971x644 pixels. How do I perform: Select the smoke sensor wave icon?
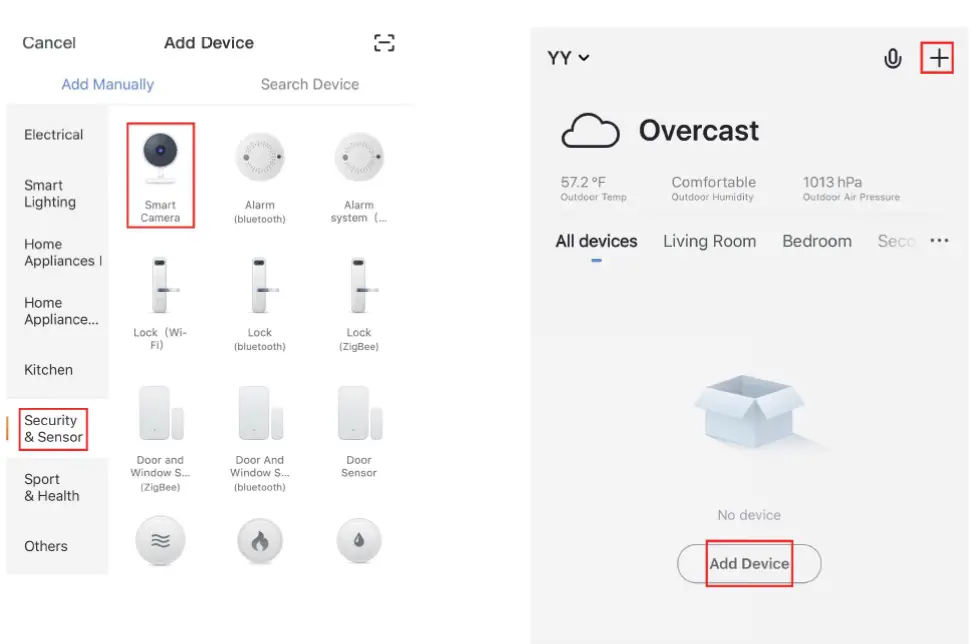tap(160, 541)
